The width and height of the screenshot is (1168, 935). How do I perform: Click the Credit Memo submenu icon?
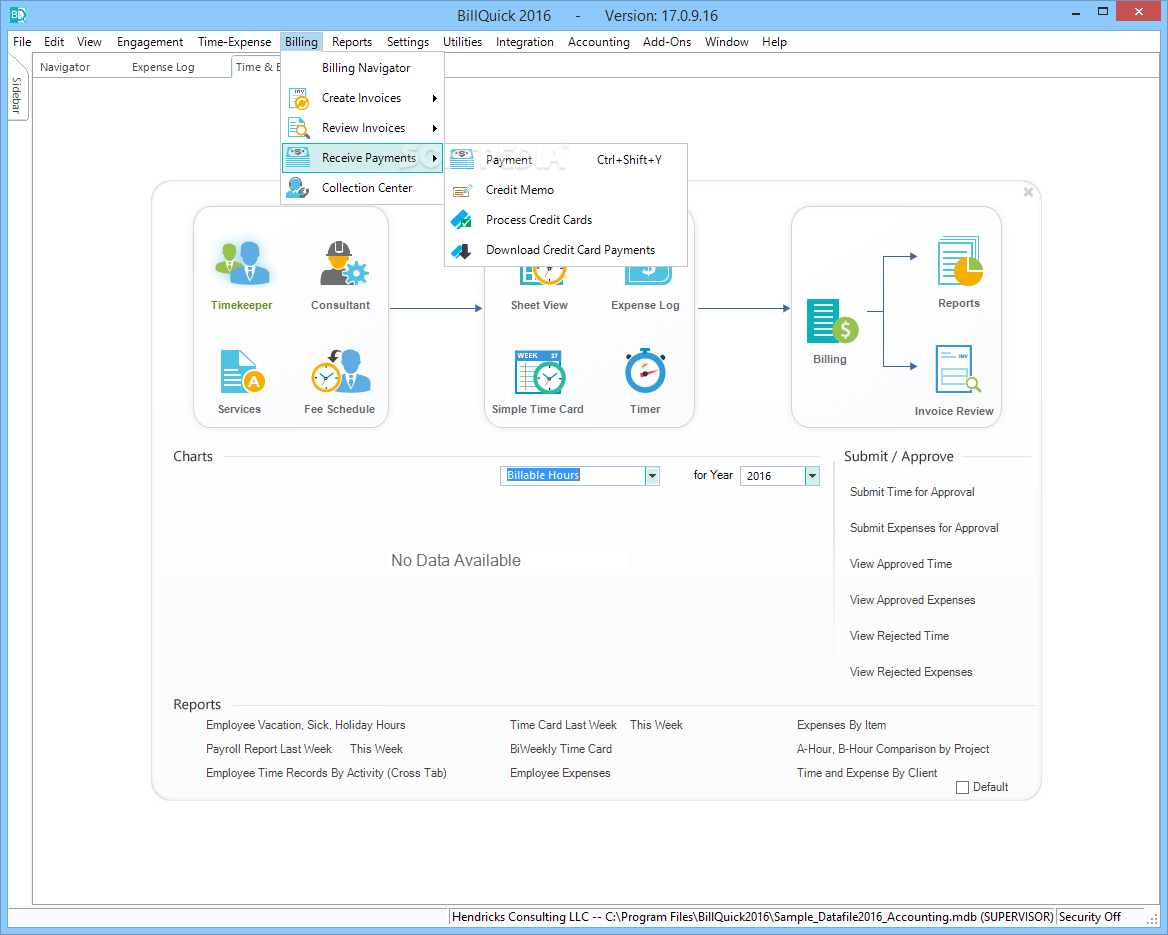[x=462, y=190]
